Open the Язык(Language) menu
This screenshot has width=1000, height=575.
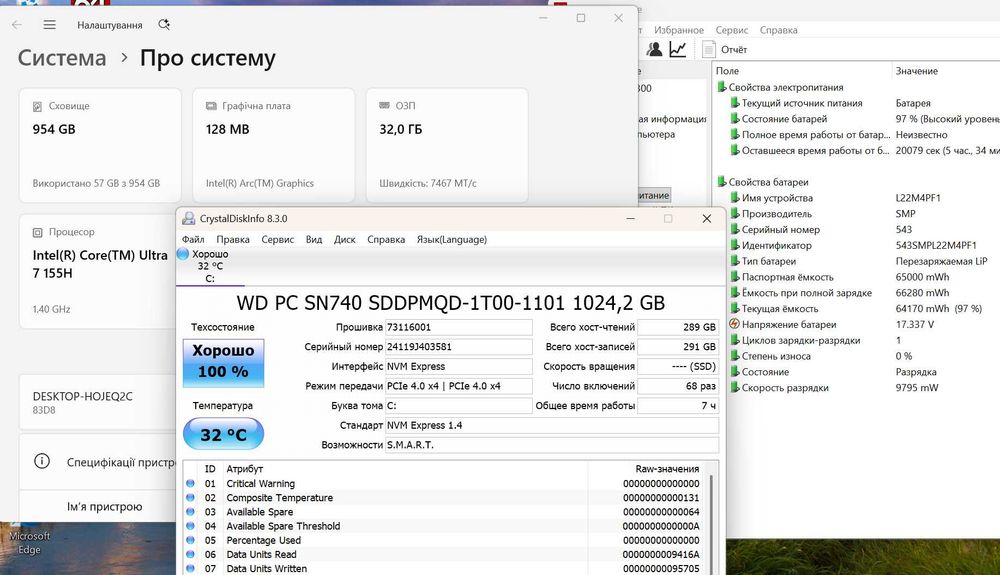click(452, 240)
